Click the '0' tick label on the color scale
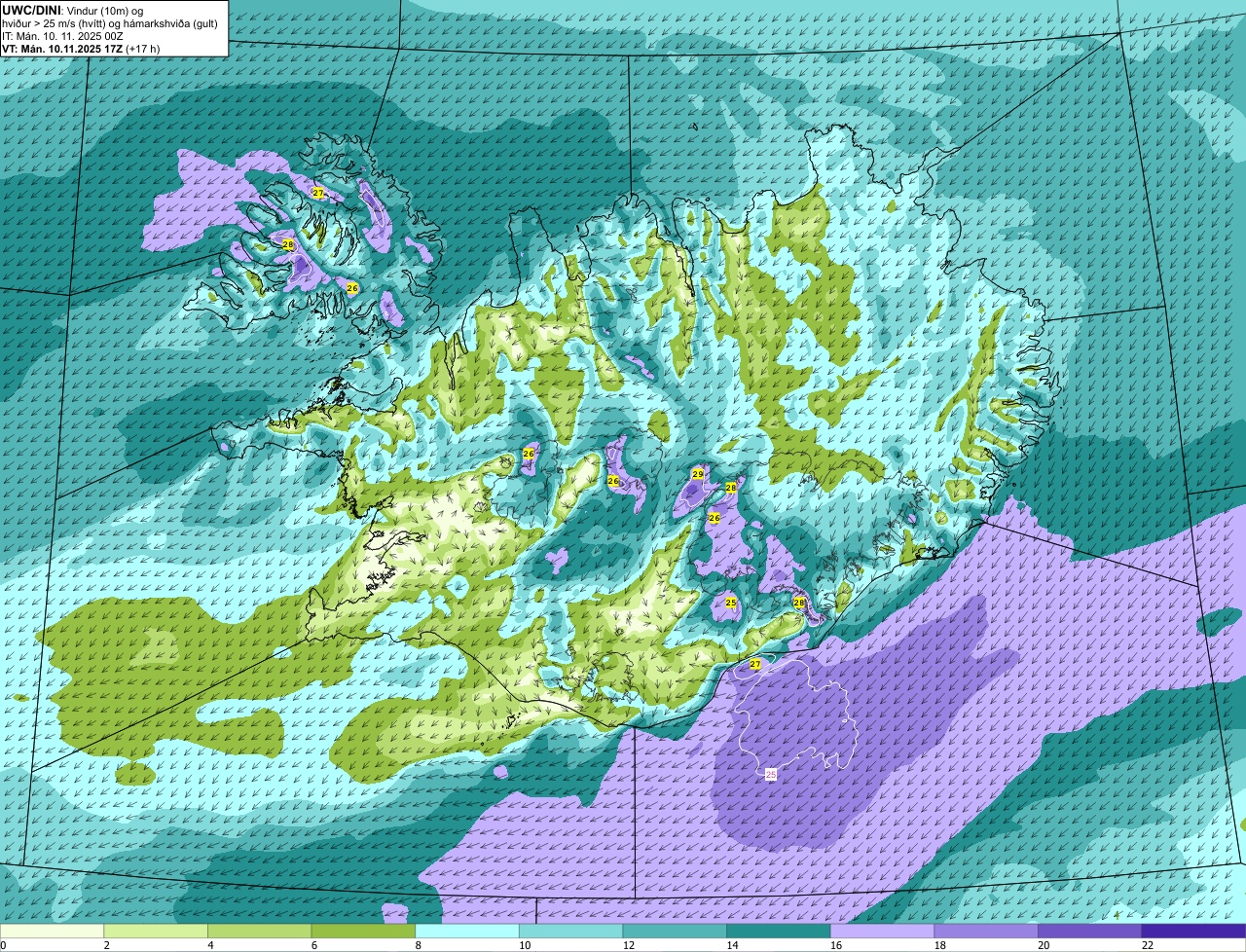 coord(4,945)
